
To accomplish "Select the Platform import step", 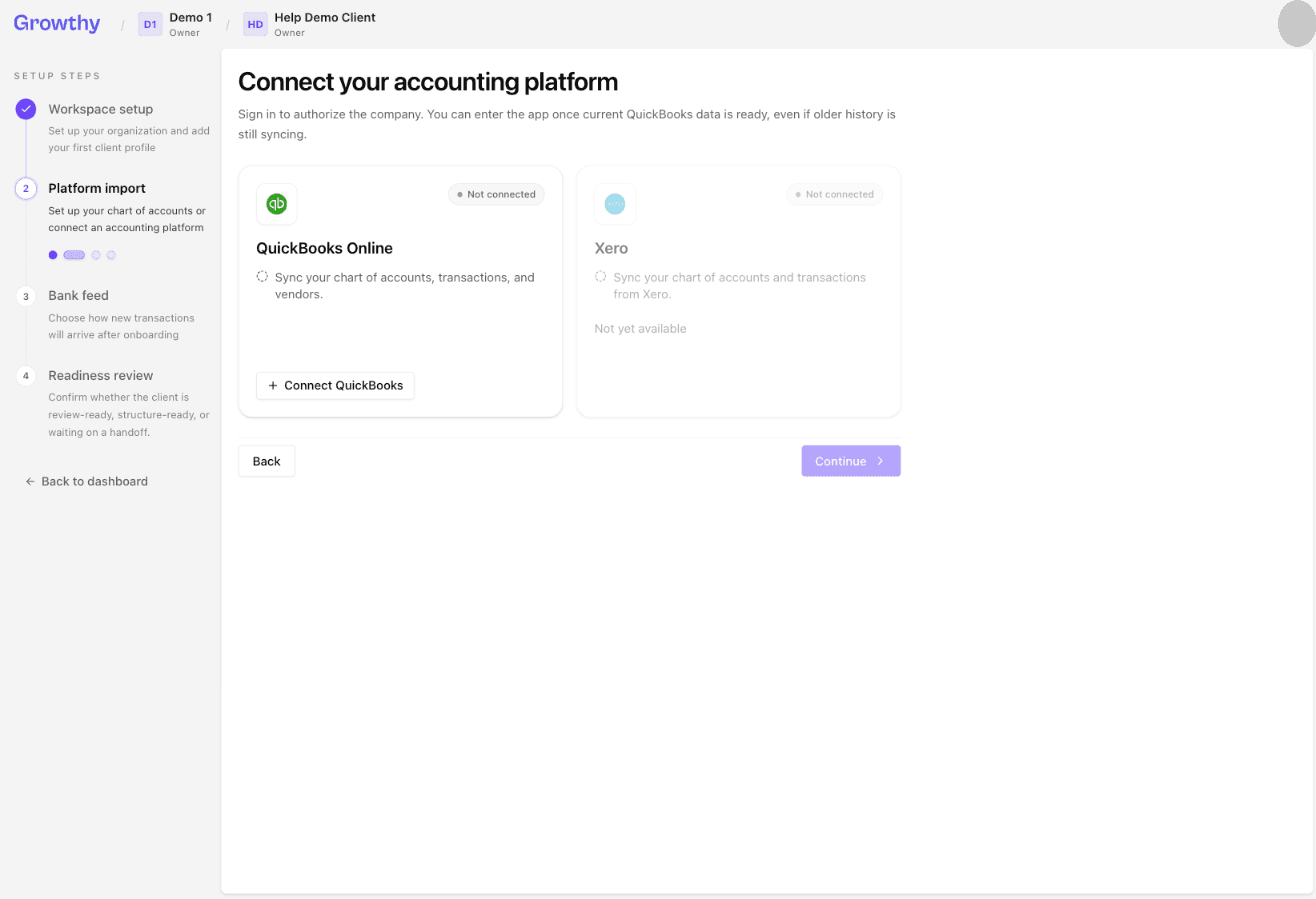I will [x=97, y=188].
